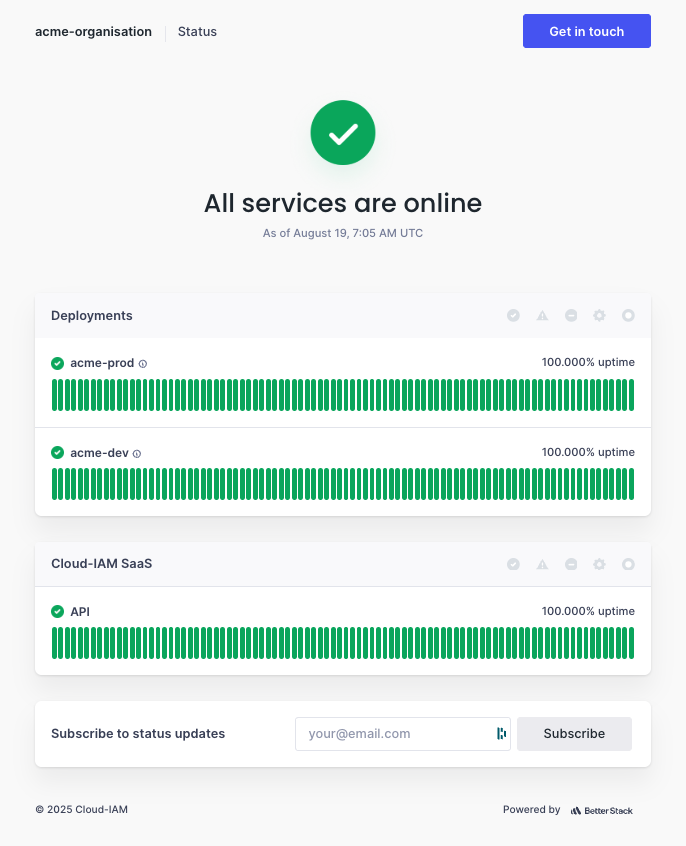Image resolution: width=686 pixels, height=846 pixels.
Task: Open the acme-organisation home link
Action: pyautogui.click(x=93, y=32)
